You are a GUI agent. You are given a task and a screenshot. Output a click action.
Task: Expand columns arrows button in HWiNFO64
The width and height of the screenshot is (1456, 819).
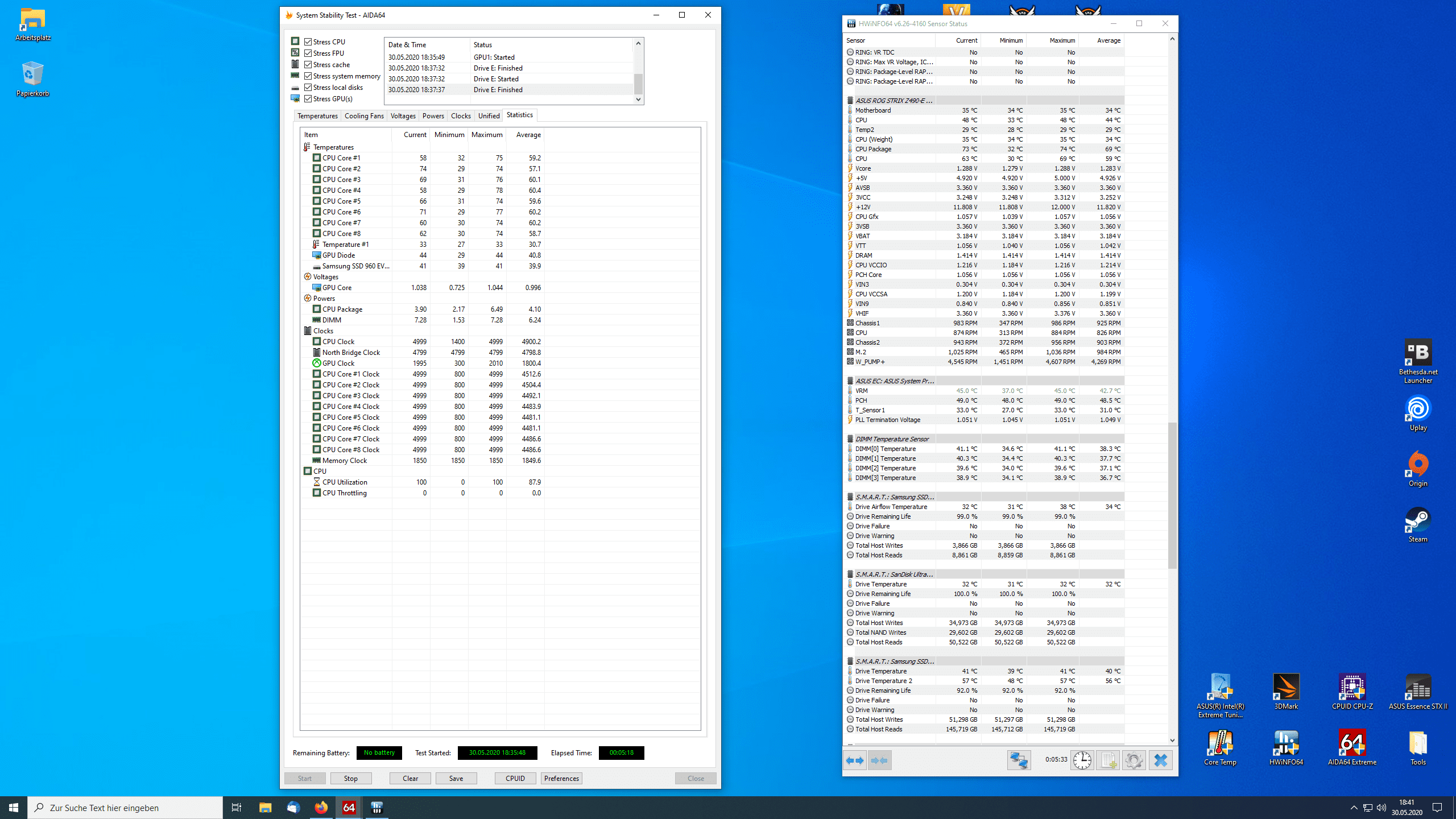click(855, 760)
